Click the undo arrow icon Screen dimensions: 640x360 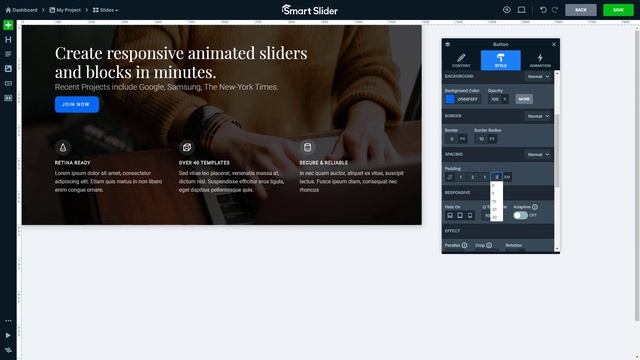coord(543,10)
